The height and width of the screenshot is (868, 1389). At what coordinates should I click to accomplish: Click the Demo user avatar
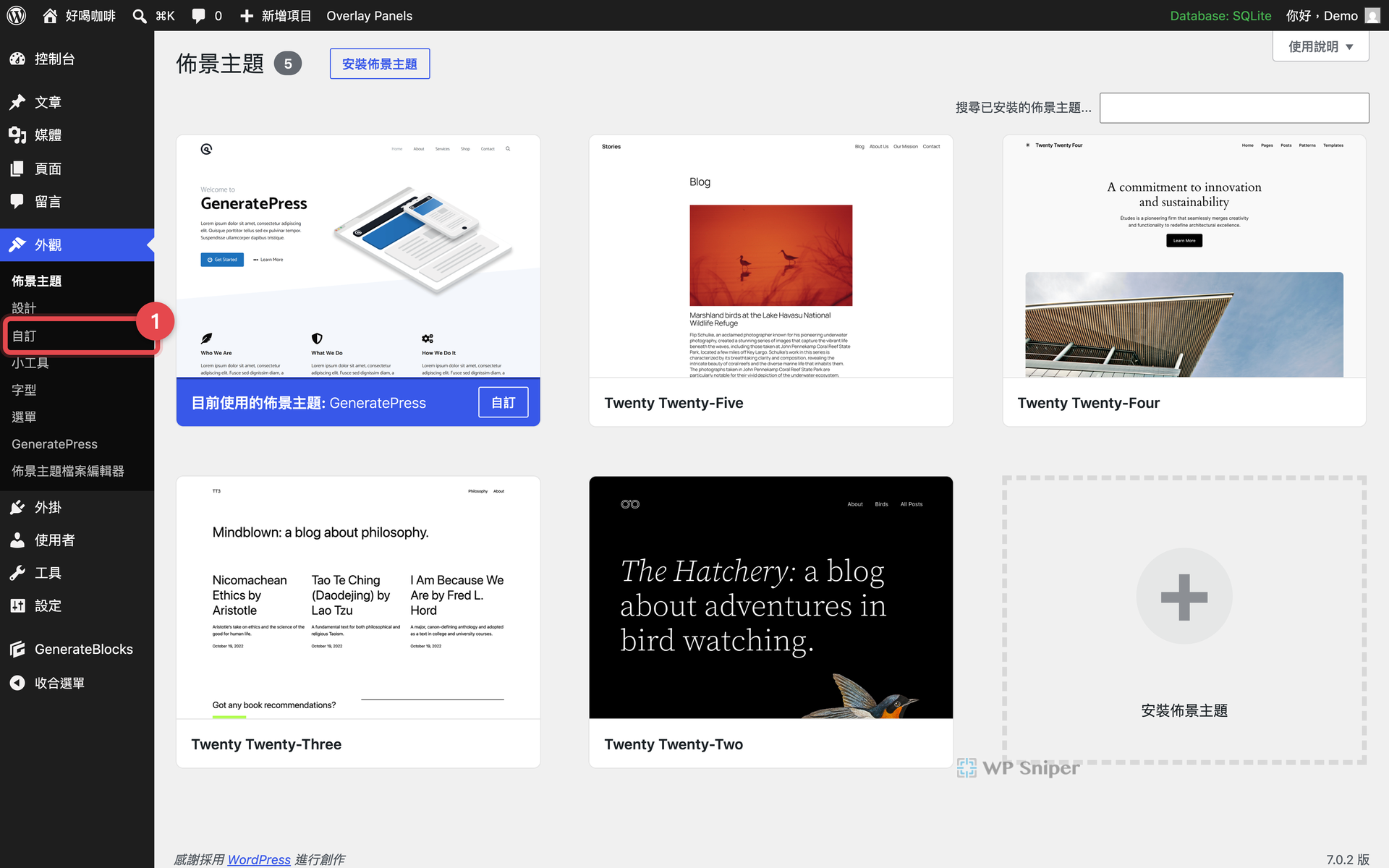[x=1372, y=16]
